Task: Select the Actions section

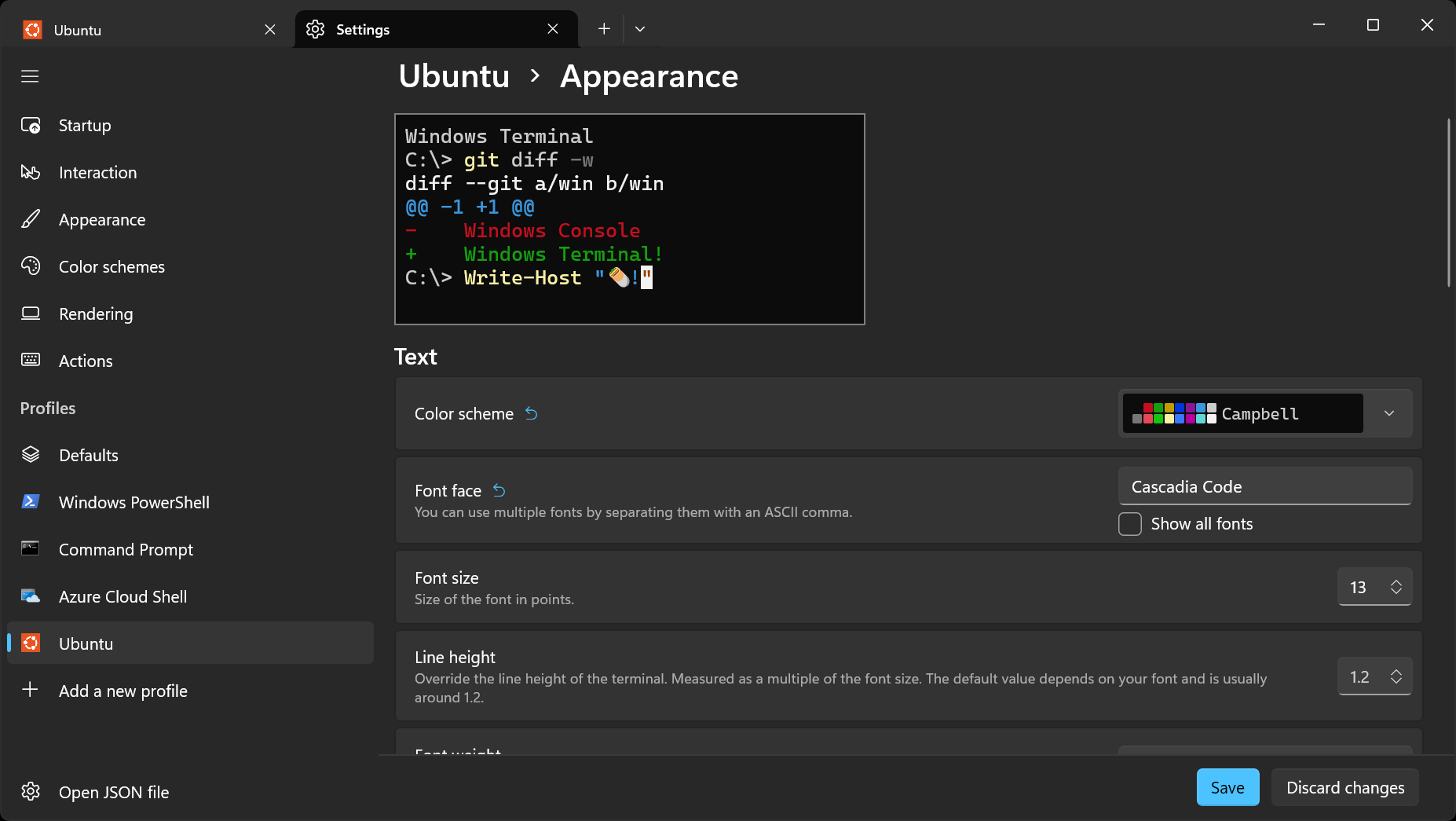Action: (x=85, y=361)
